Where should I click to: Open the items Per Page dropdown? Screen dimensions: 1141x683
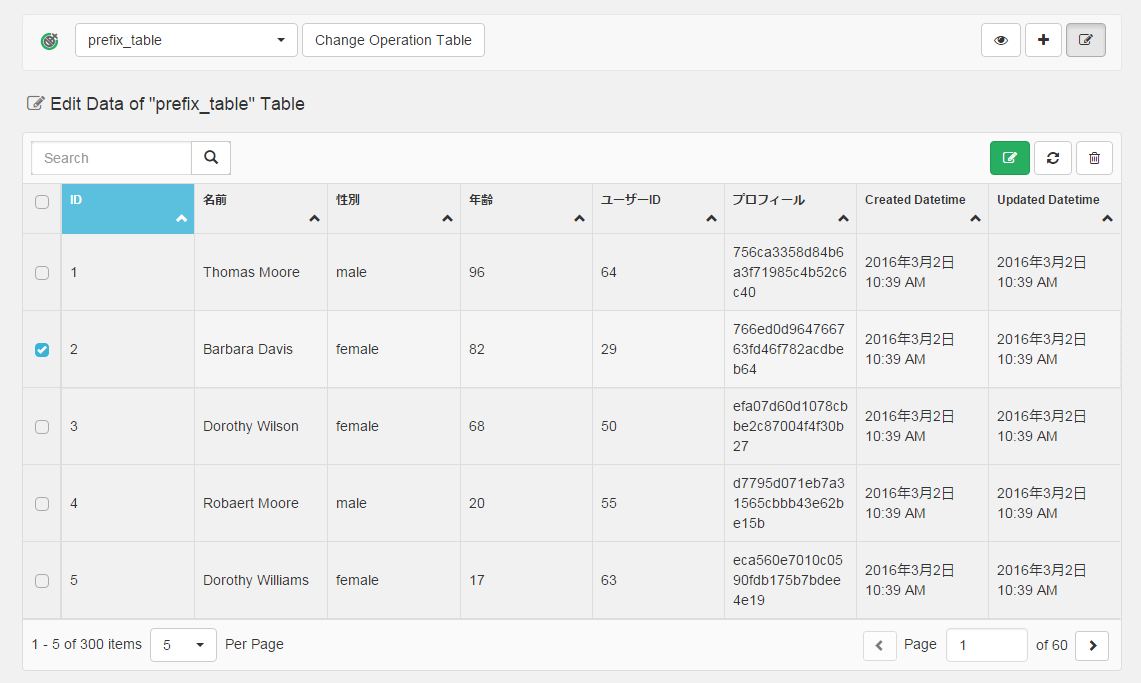(x=184, y=645)
